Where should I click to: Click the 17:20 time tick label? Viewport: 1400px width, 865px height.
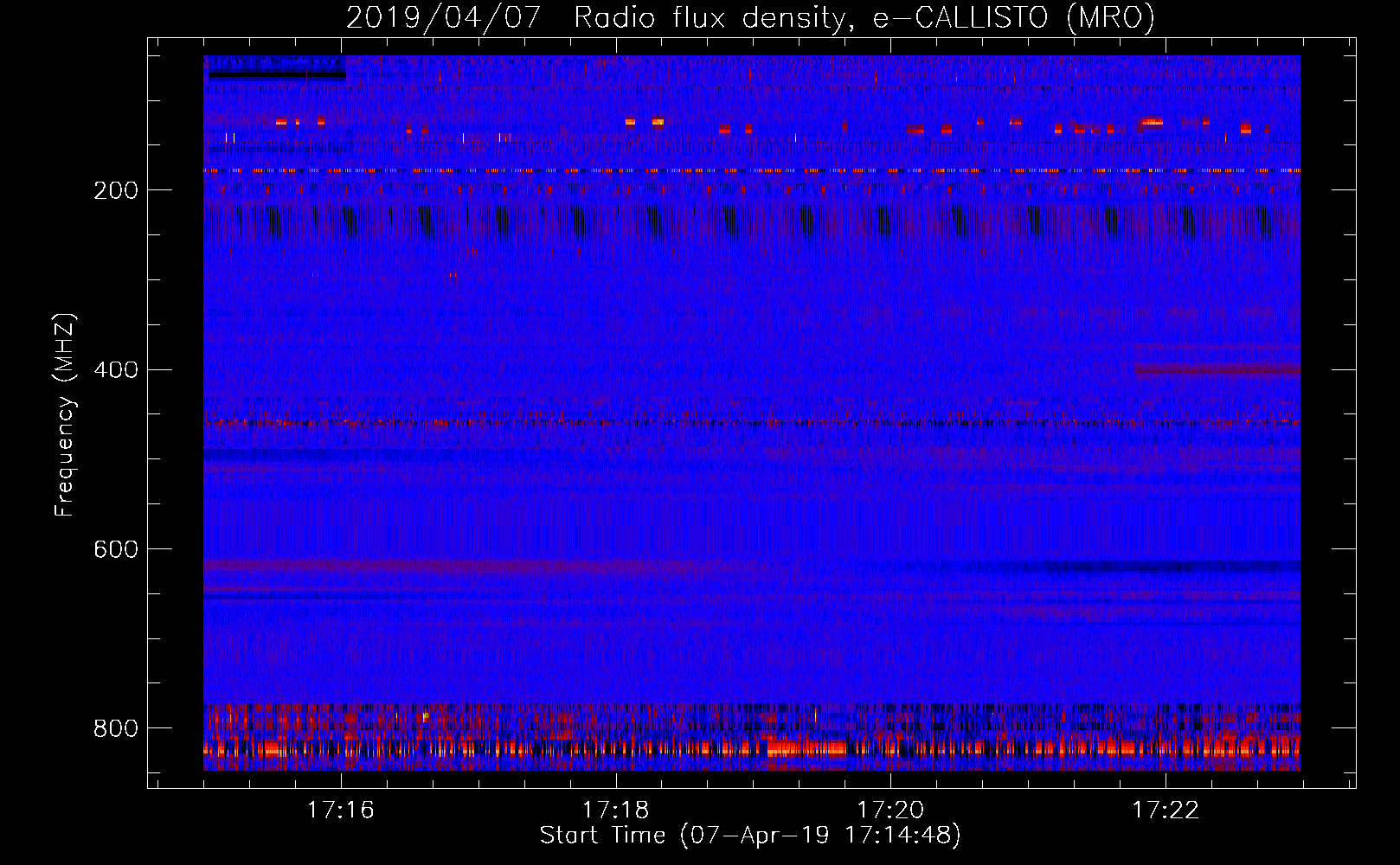coord(891,810)
